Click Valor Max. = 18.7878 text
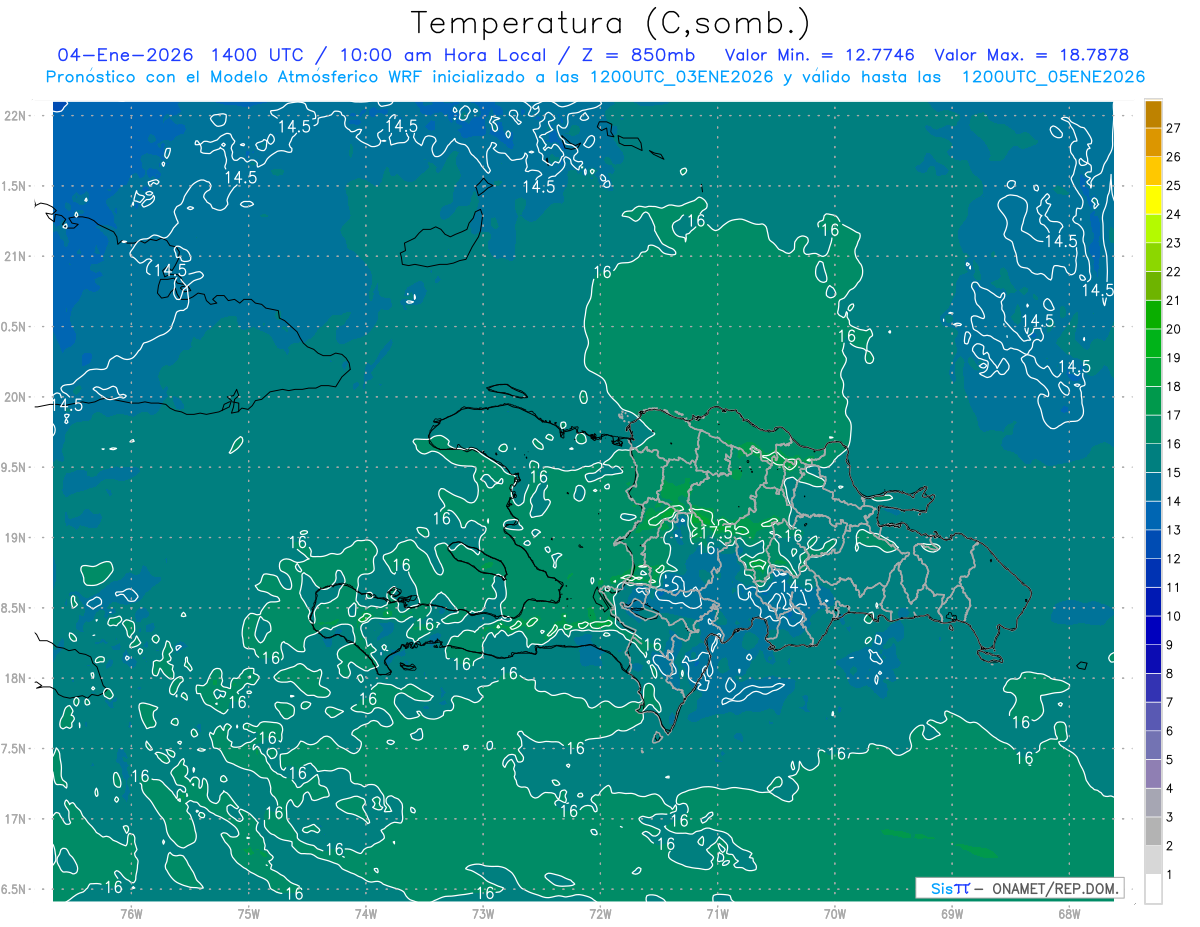This screenshot has width=1200, height=927. pos(1032,54)
